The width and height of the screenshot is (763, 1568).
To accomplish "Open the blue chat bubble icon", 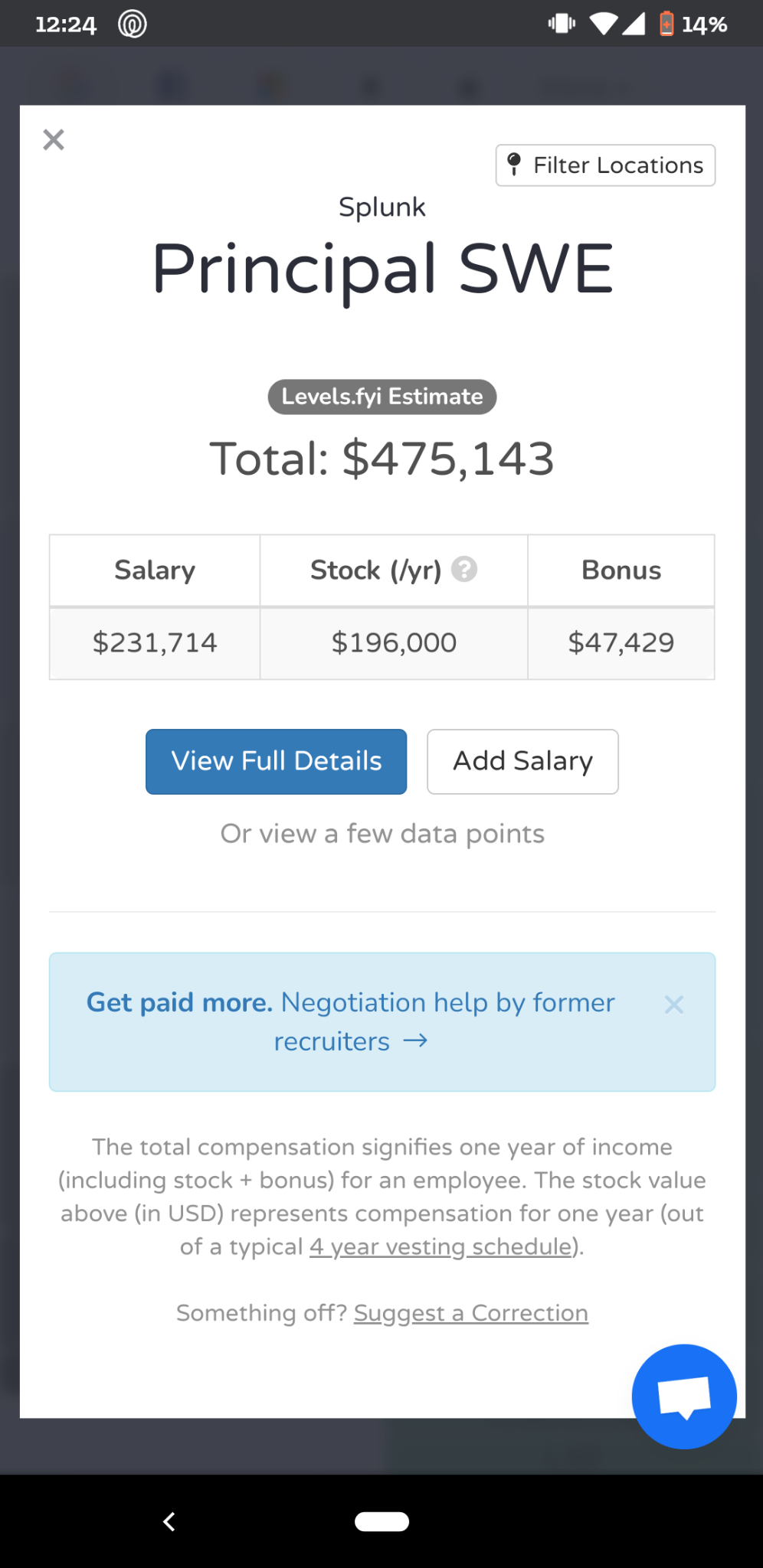I will [x=684, y=1396].
